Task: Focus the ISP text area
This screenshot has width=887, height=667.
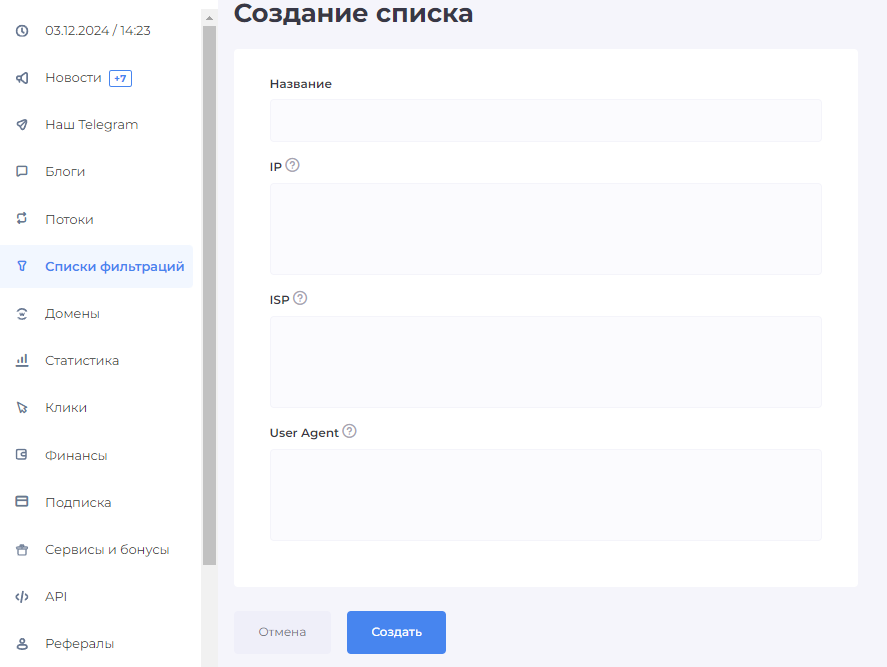Action: click(x=546, y=362)
